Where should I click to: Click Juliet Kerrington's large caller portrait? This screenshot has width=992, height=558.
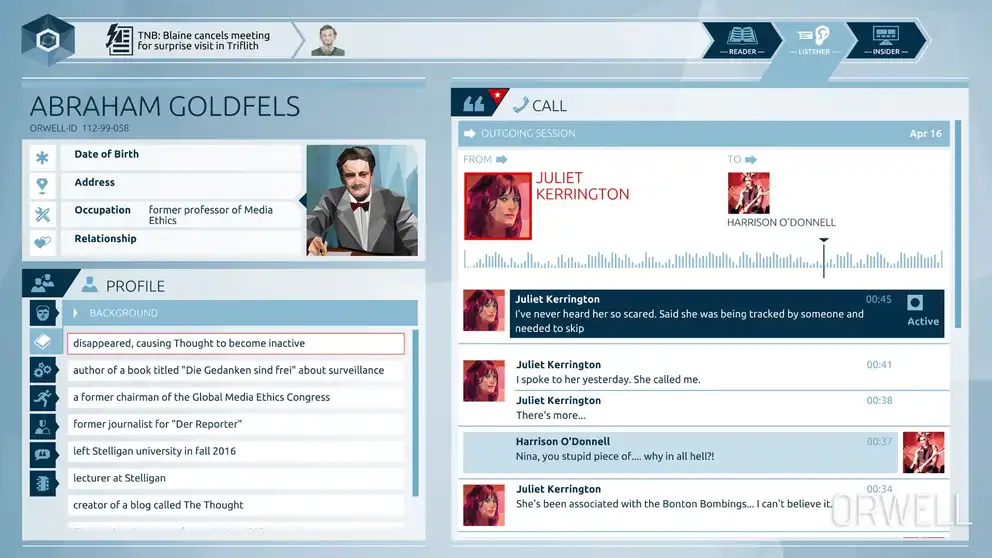pos(497,206)
